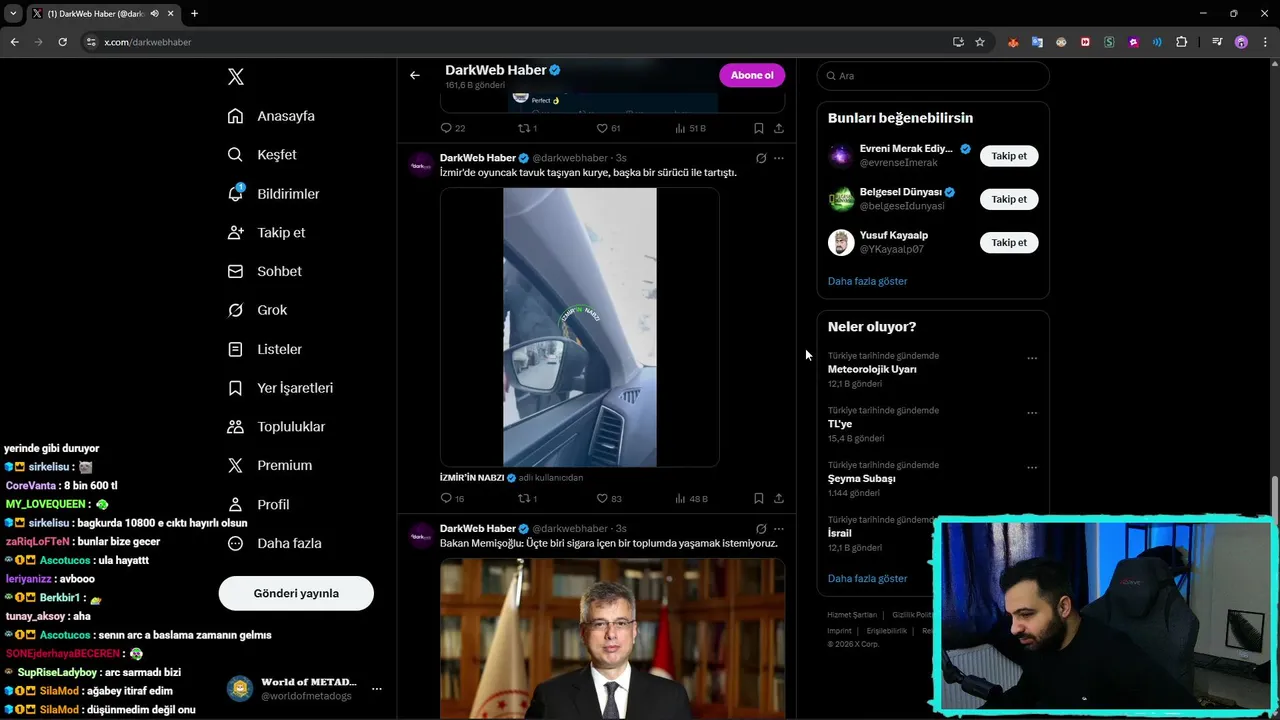The height and width of the screenshot is (720, 1280).
Task: Ask Grok about İzmir kurye tweet
Action: click(x=761, y=158)
